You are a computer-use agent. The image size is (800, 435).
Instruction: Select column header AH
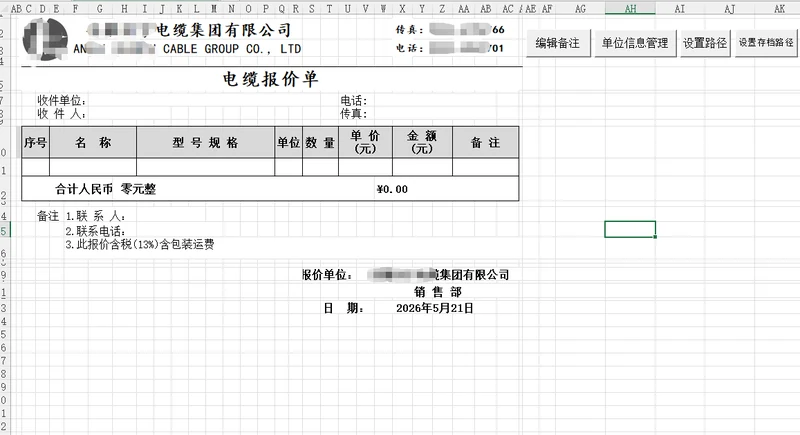pos(630,9)
